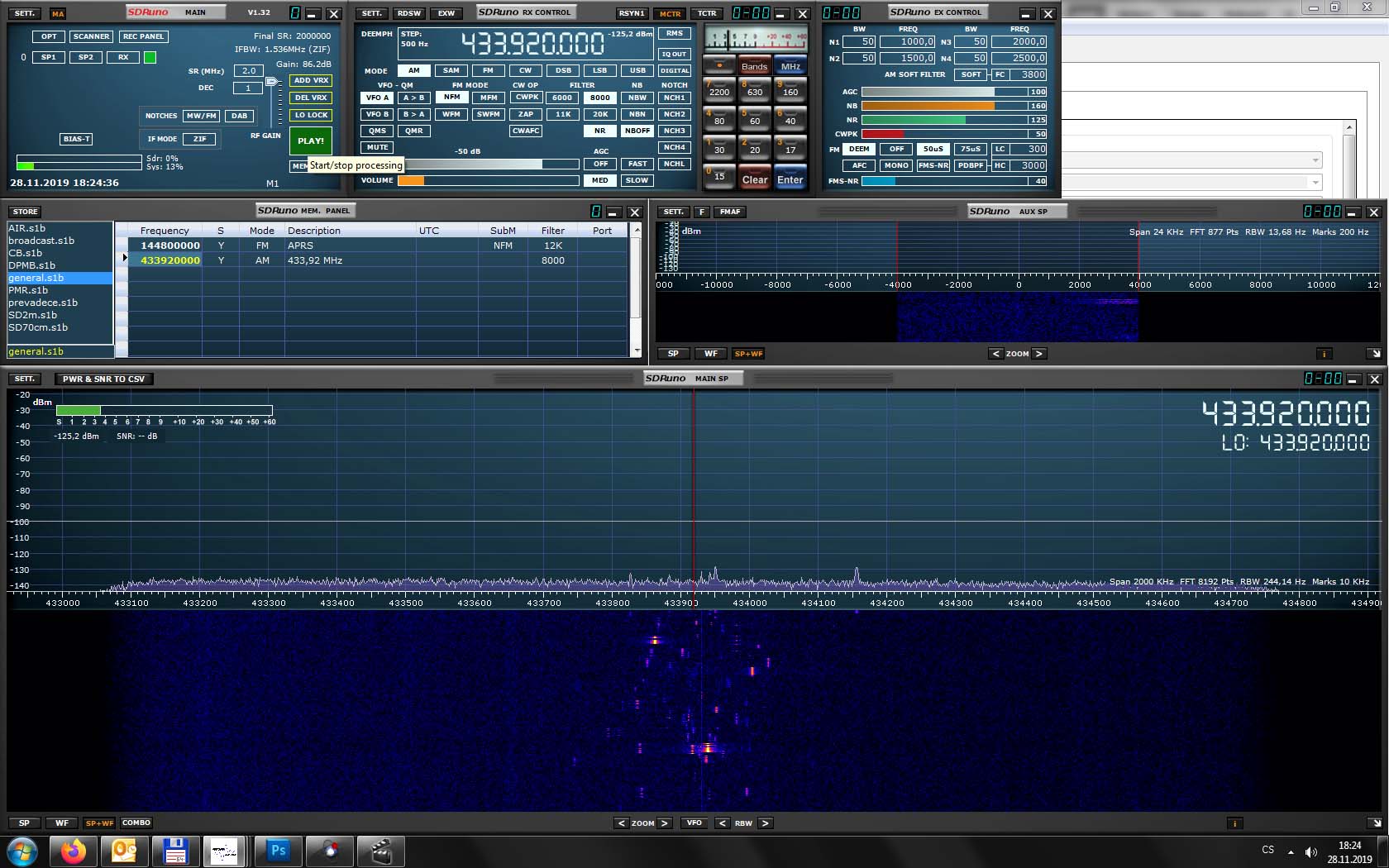This screenshot has width=1389, height=868.
Task: Open Firefox from the taskbar
Action: click(74, 851)
